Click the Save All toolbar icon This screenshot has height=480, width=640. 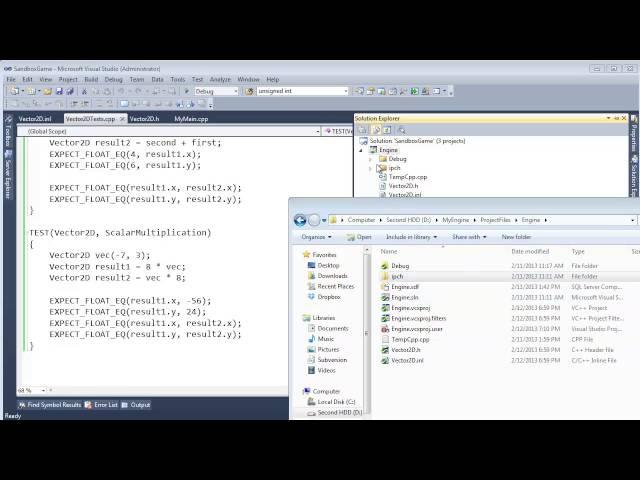coord(70,91)
